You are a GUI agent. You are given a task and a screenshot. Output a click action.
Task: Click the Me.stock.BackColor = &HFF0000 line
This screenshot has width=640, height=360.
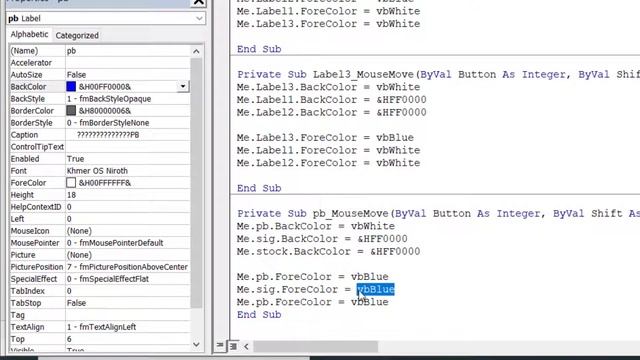pos(328,251)
